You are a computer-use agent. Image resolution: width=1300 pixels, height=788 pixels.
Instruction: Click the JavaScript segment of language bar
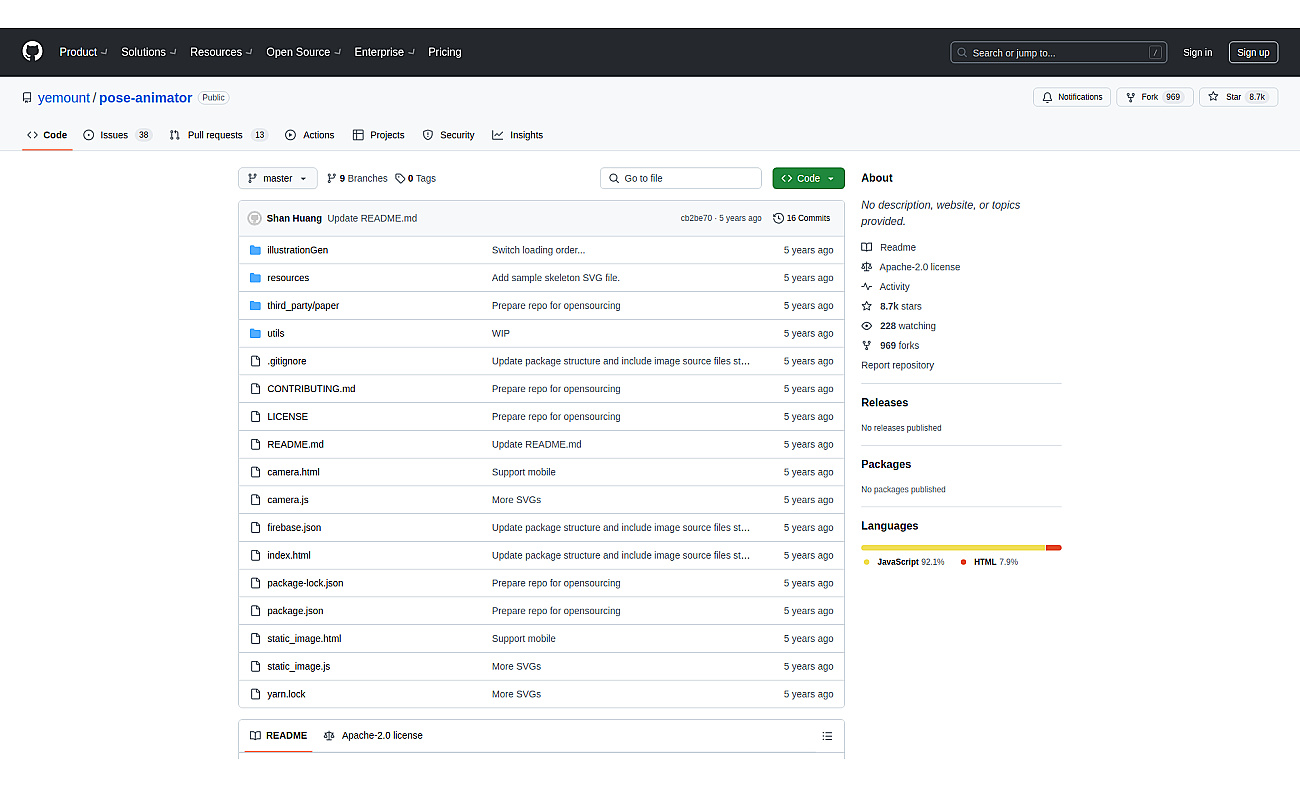click(x=953, y=548)
